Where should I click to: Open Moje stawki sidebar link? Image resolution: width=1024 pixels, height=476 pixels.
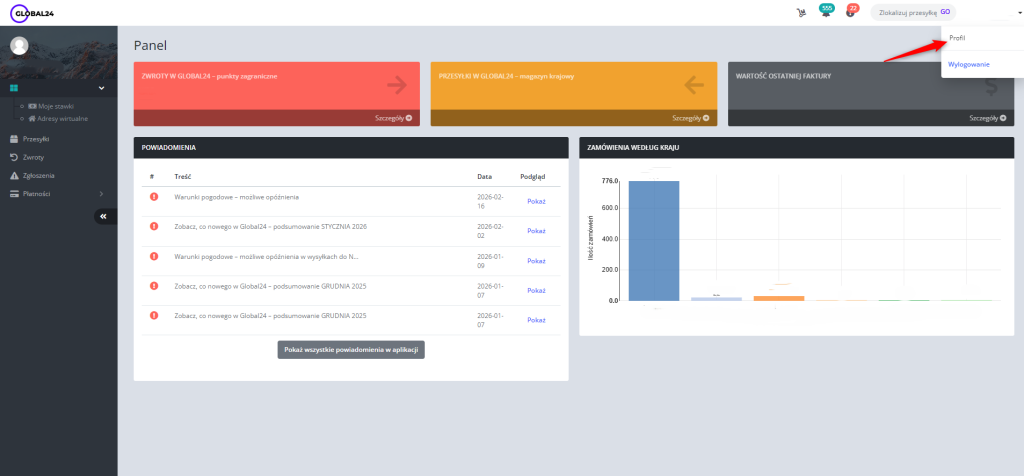(54, 106)
